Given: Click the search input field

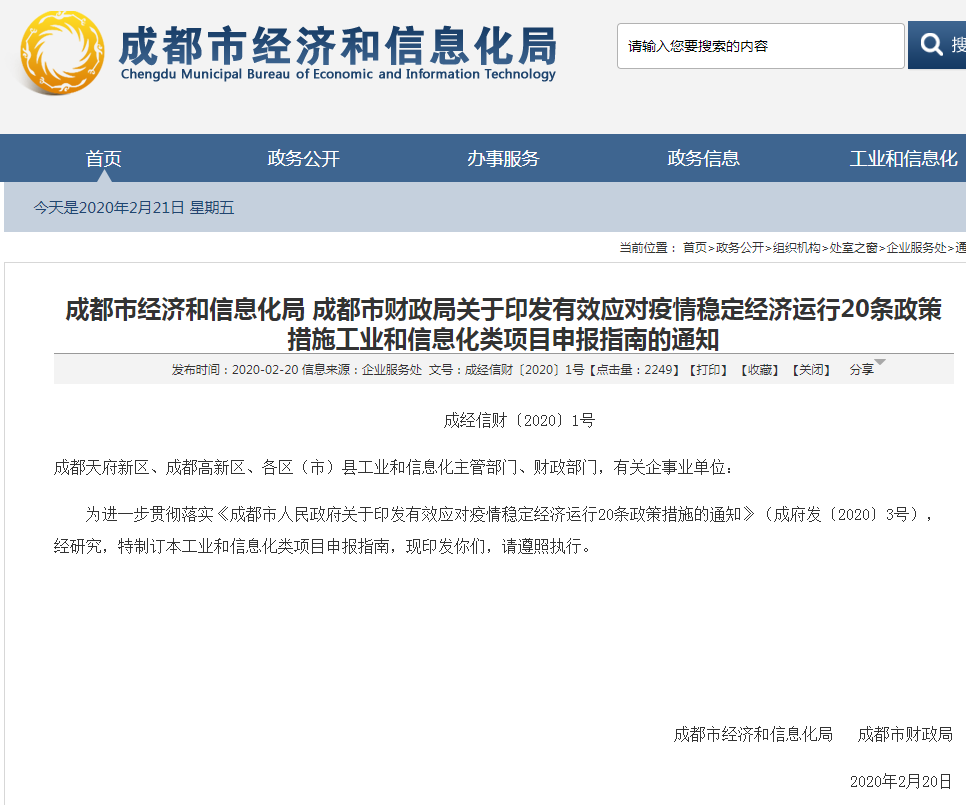Looking at the screenshot, I should [760, 46].
